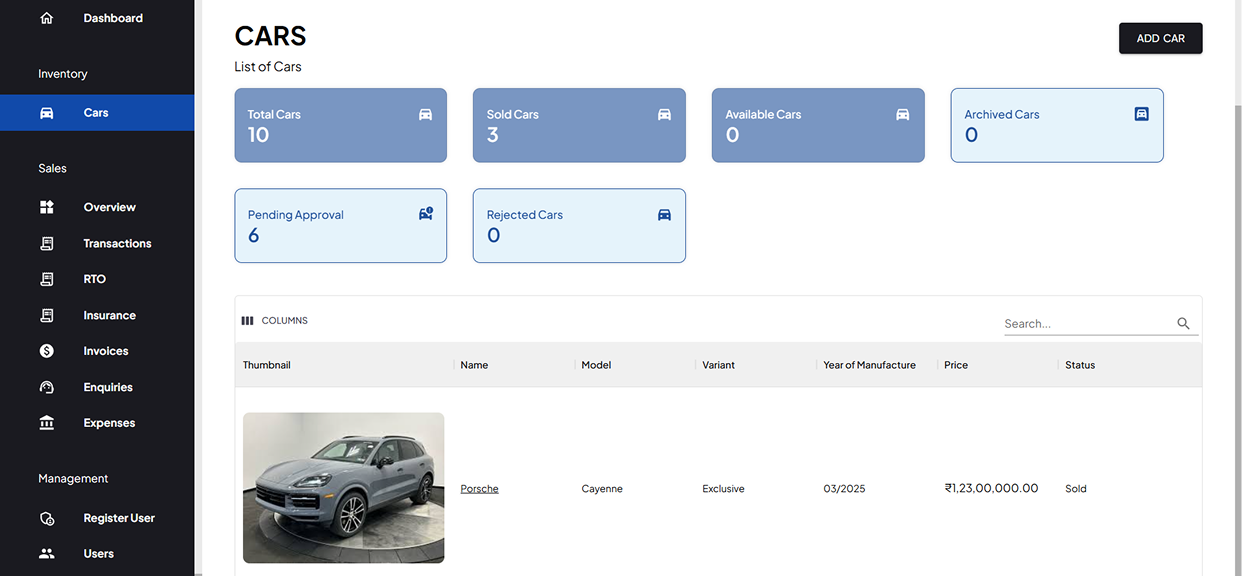The image size is (1242, 576).
Task: Click the search magnifier icon
Action: [1183, 323]
